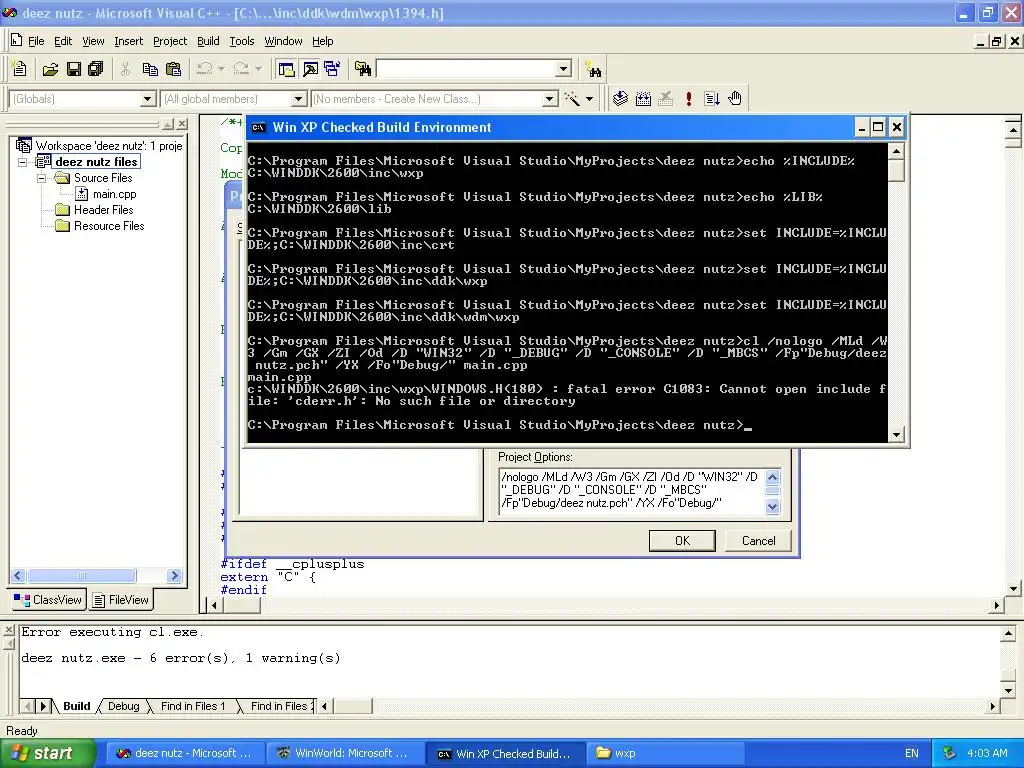Click the console window system icon
This screenshot has width=1024, height=768.
(x=259, y=127)
